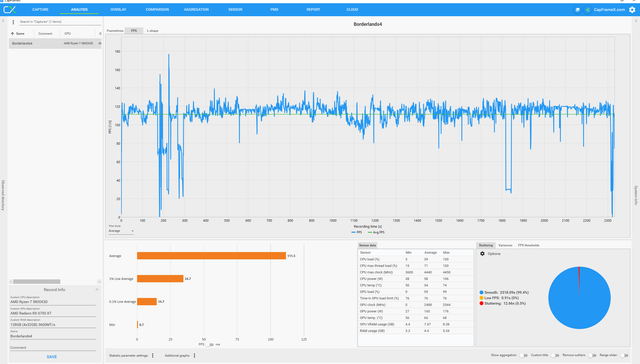Open the CLOUD tab

[352, 9]
